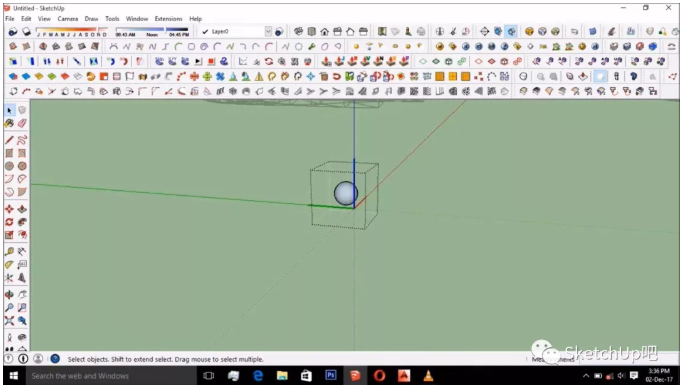Open the Draw menu
682x388 pixels.
coord(91,19)
